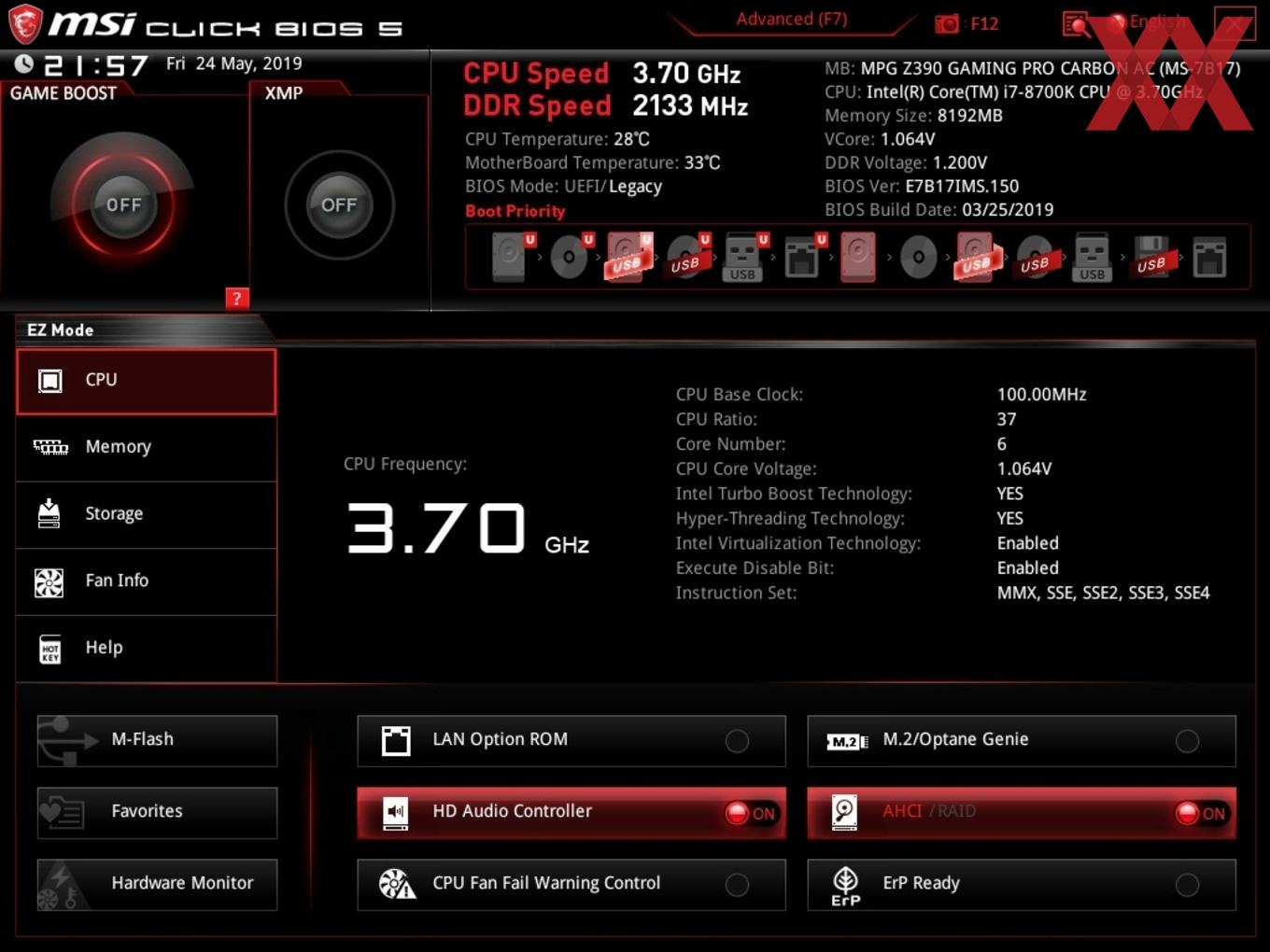Open Hardware Monitor
The height and width of the screenshot is (952, 1270).
(157, 884)
